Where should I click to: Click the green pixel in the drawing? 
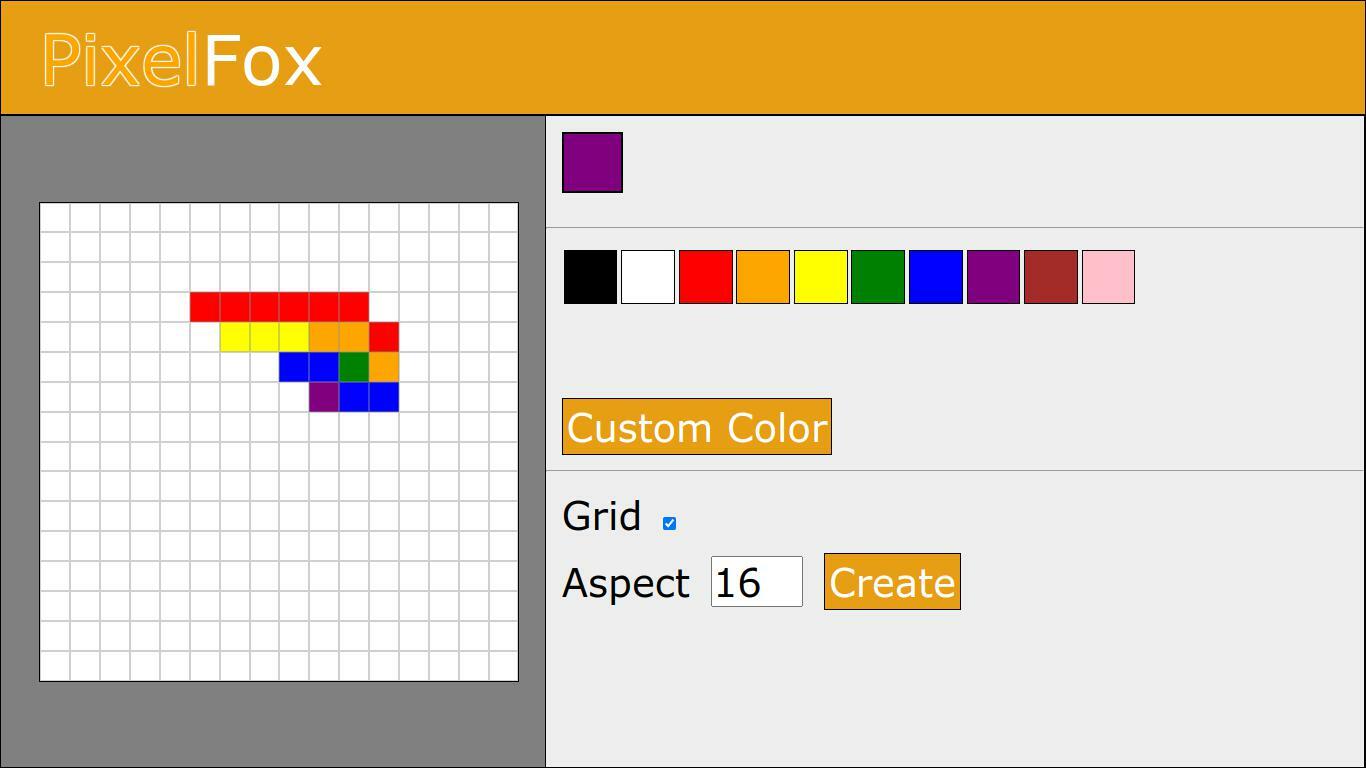pos(353,368)
